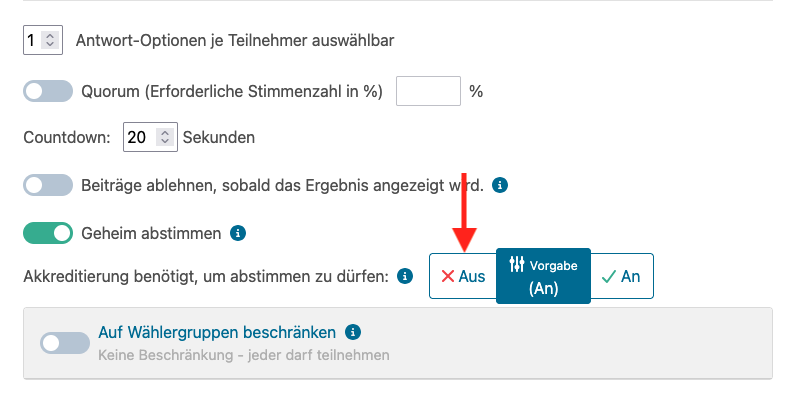
Task: Show info tooltip for Geheim abstimmen
Action: click(x=238, y=233)
